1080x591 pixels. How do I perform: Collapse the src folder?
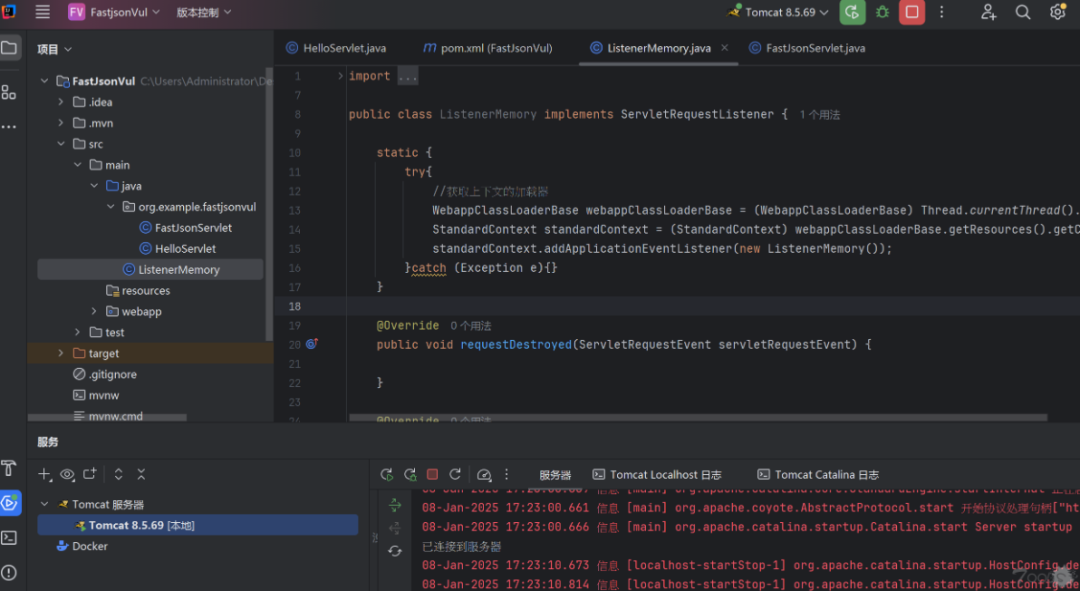61,144
